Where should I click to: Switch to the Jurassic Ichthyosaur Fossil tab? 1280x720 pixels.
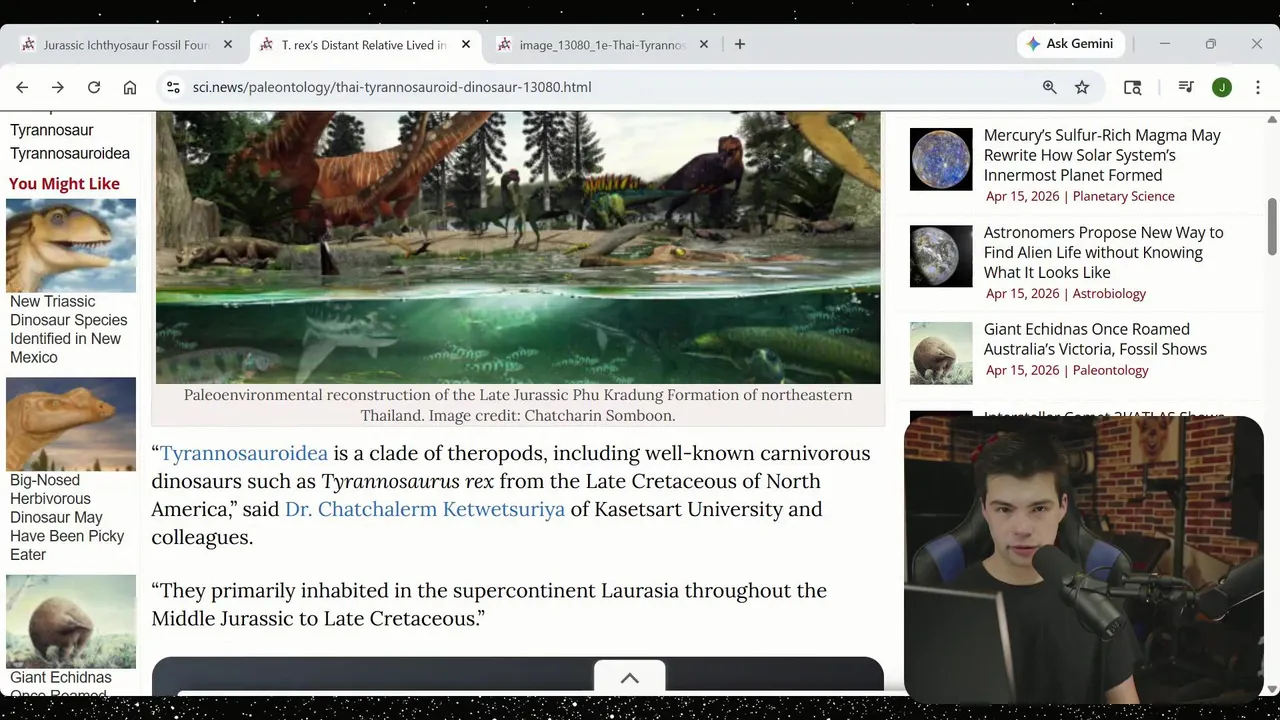[127, 44]
